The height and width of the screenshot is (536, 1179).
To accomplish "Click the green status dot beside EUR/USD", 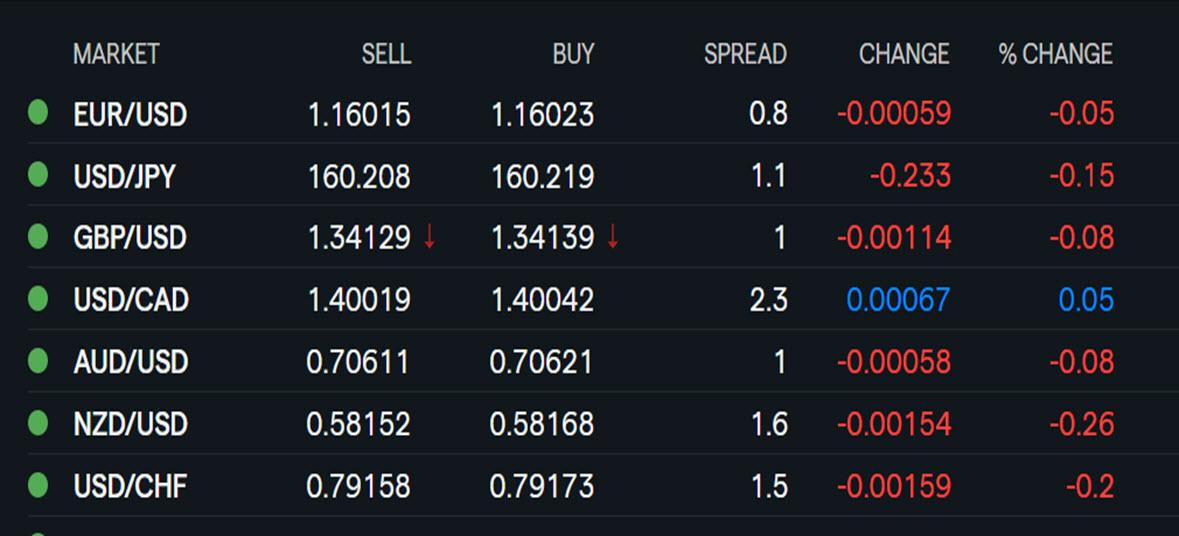I will point(38,113).
